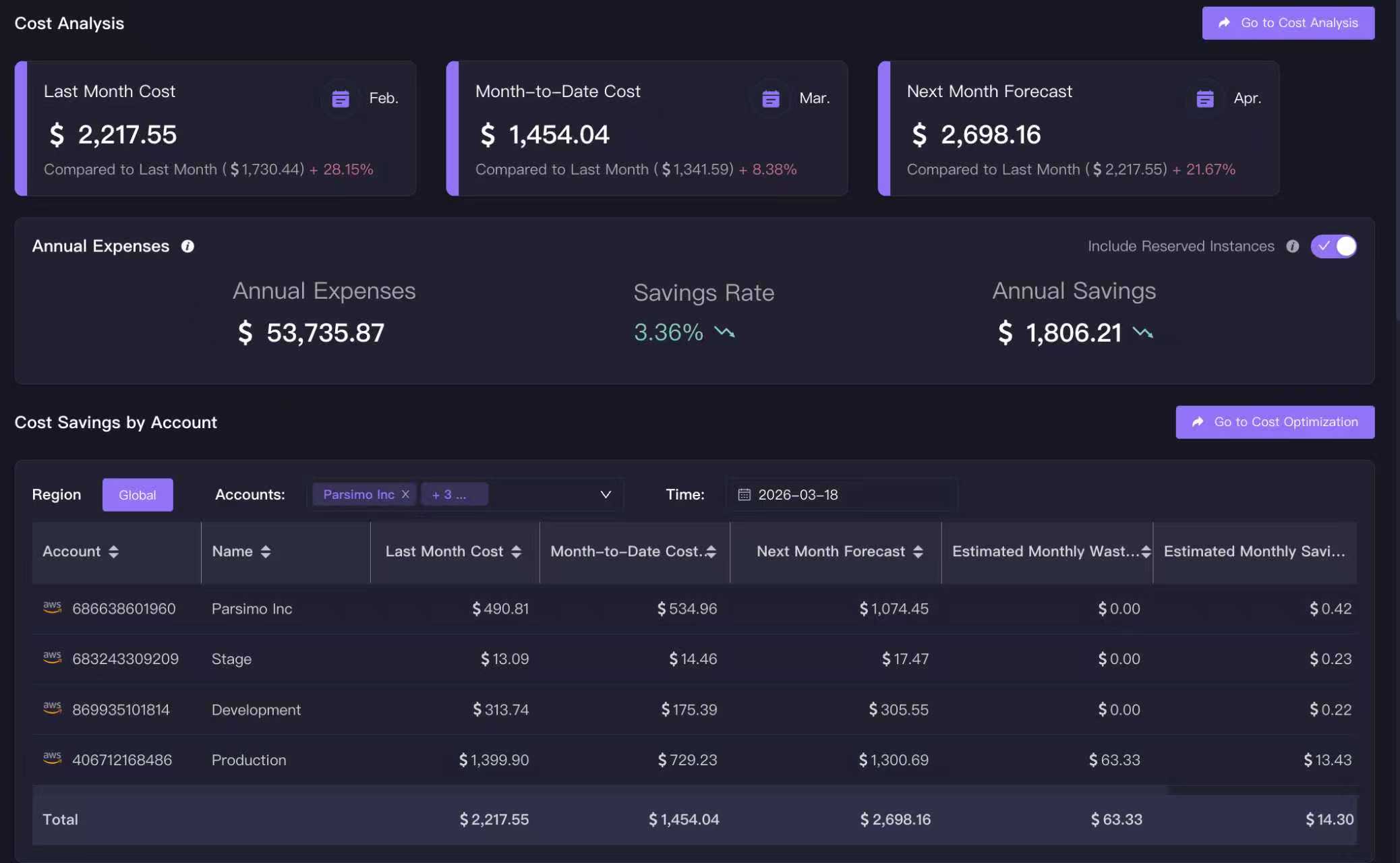Sort table by Next Month Forecast column
1400x863 pixels.
coord(918,552)
